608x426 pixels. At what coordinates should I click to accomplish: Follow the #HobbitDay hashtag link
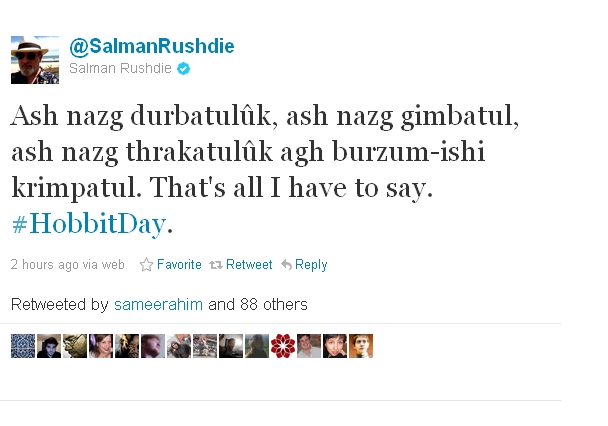[89, 224]
